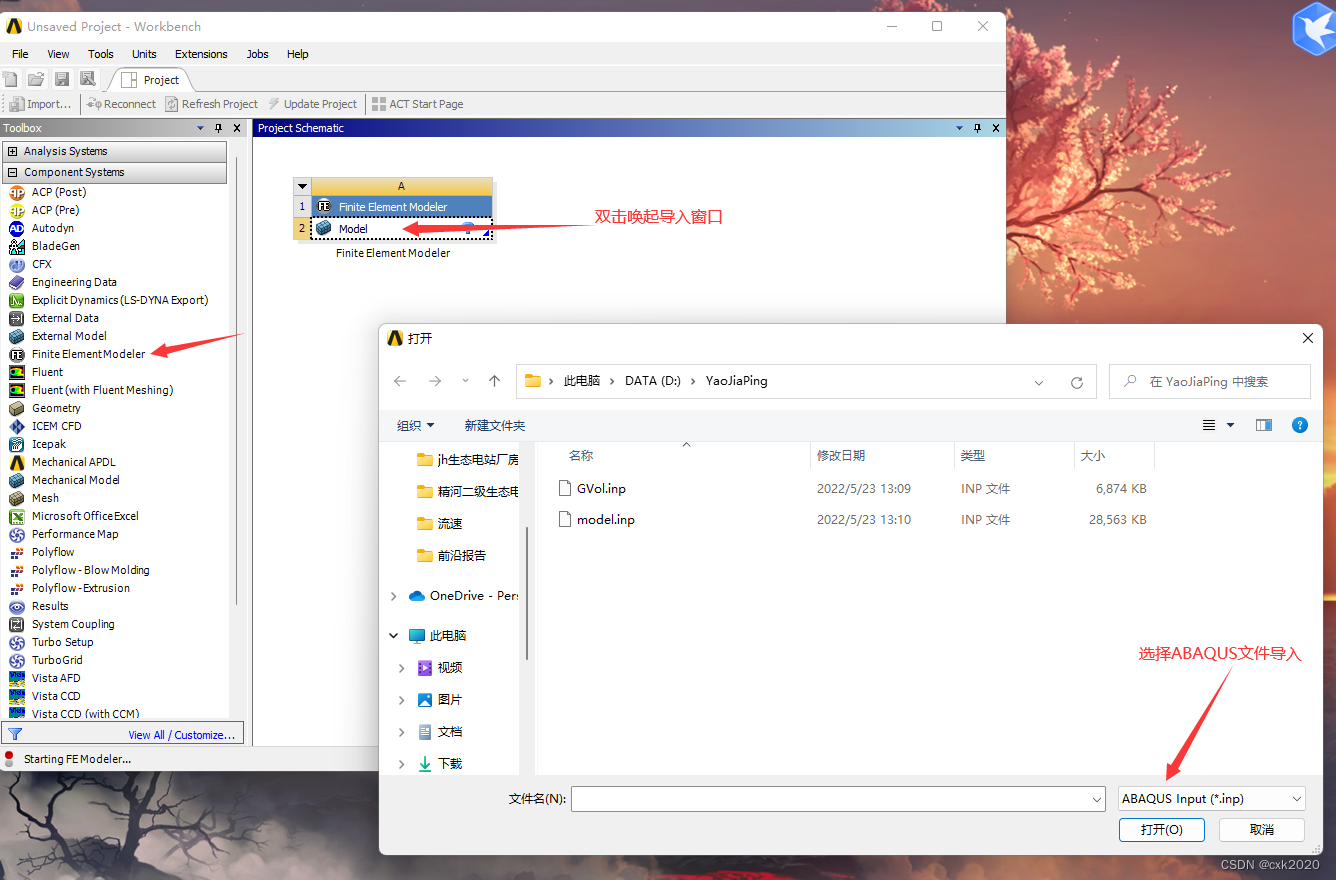Open the Tools menu
This screenshot has width=1336, height=880.
[101, 54]
